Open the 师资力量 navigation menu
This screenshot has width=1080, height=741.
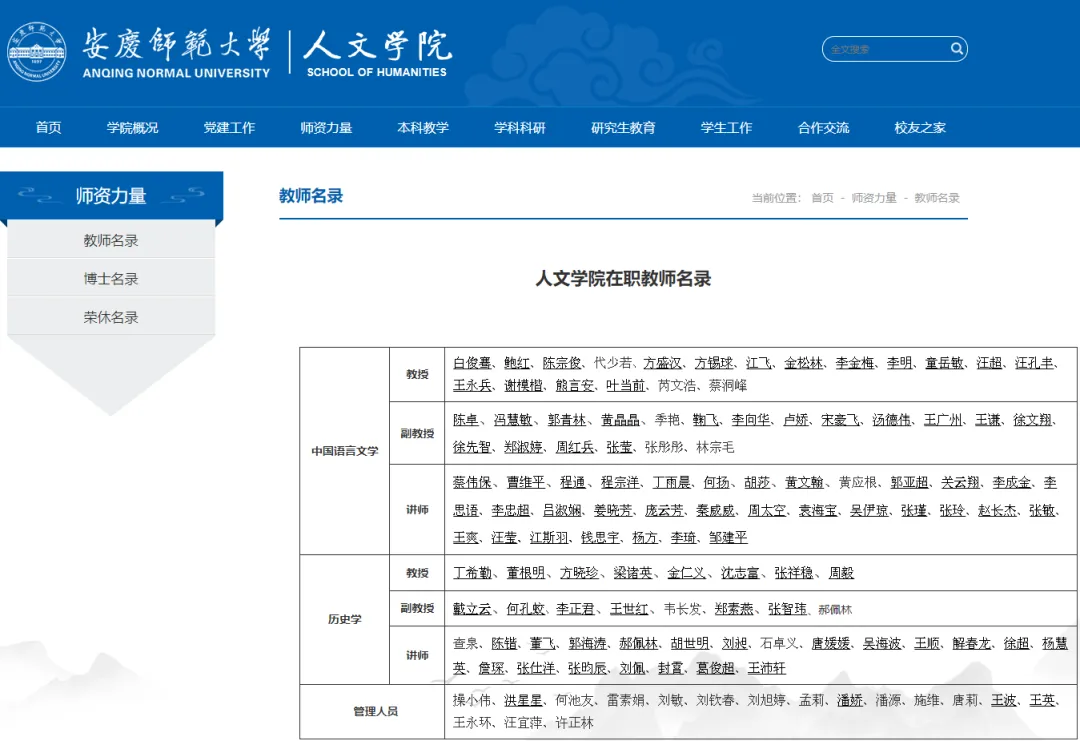pos(326,127)
